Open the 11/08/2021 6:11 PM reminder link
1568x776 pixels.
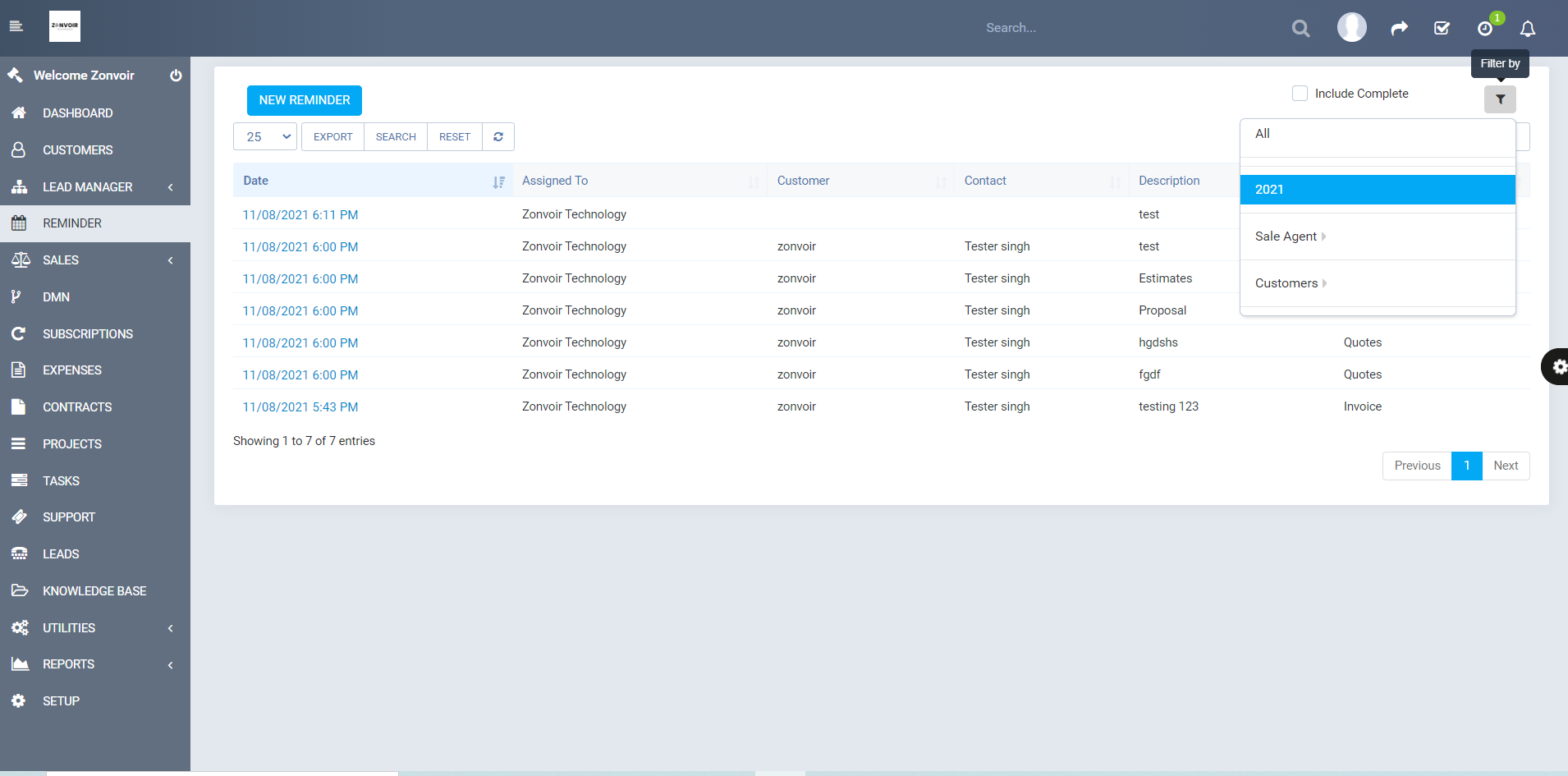(x=300, y=214)
